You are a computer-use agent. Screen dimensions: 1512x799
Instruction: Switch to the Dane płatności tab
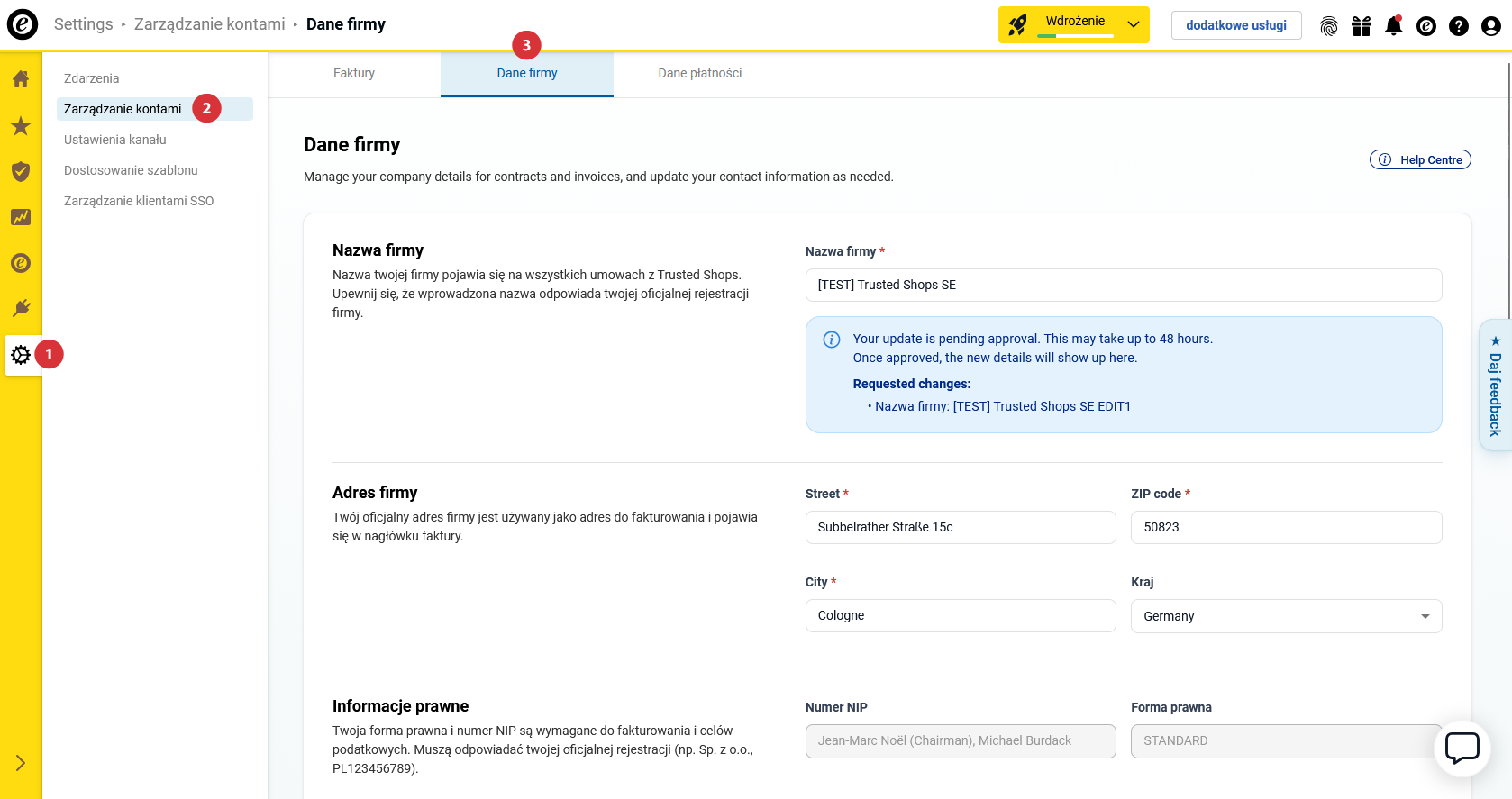point(699,74)
